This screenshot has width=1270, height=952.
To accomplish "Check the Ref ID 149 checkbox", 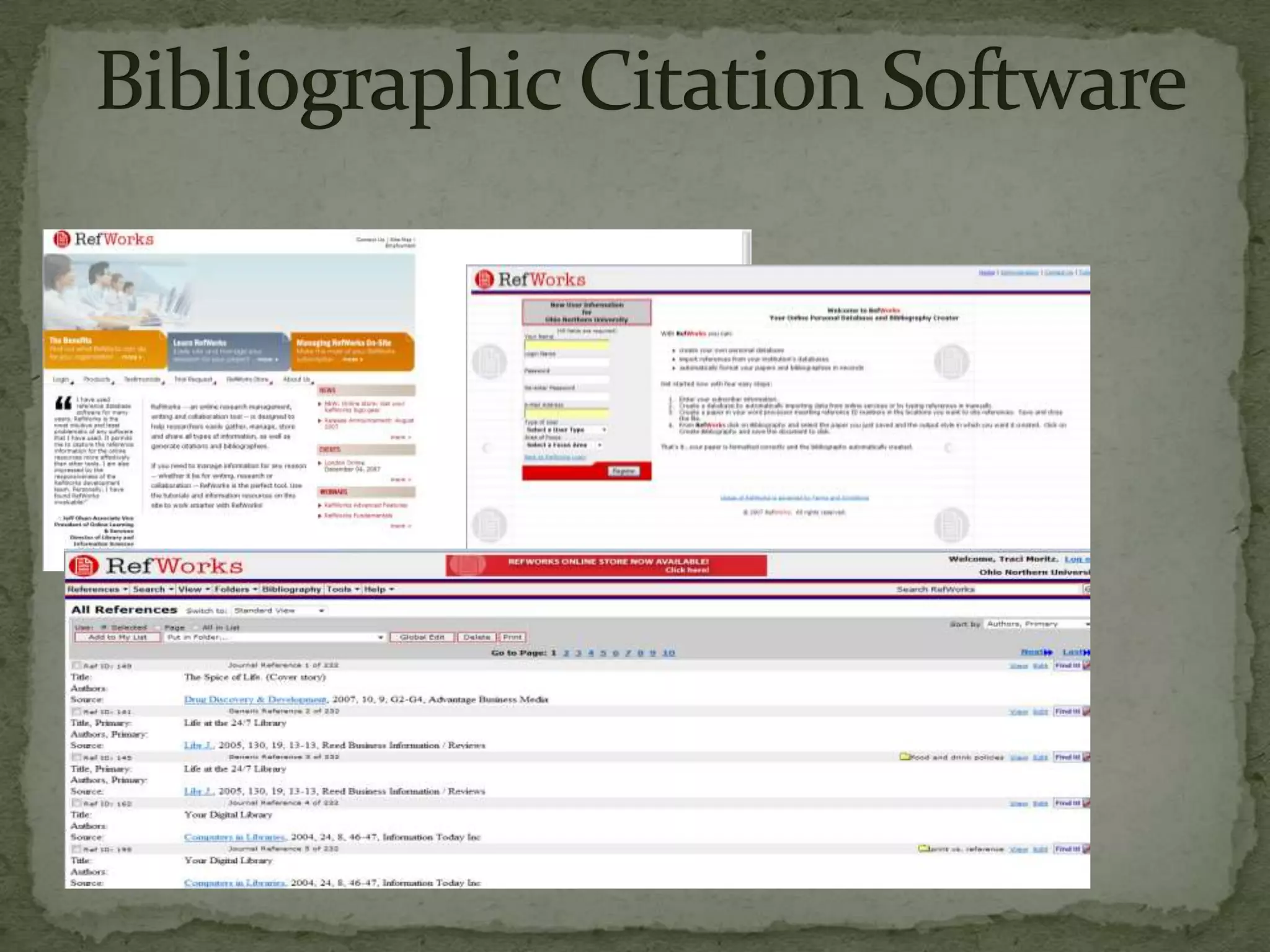I will point(76,666).
